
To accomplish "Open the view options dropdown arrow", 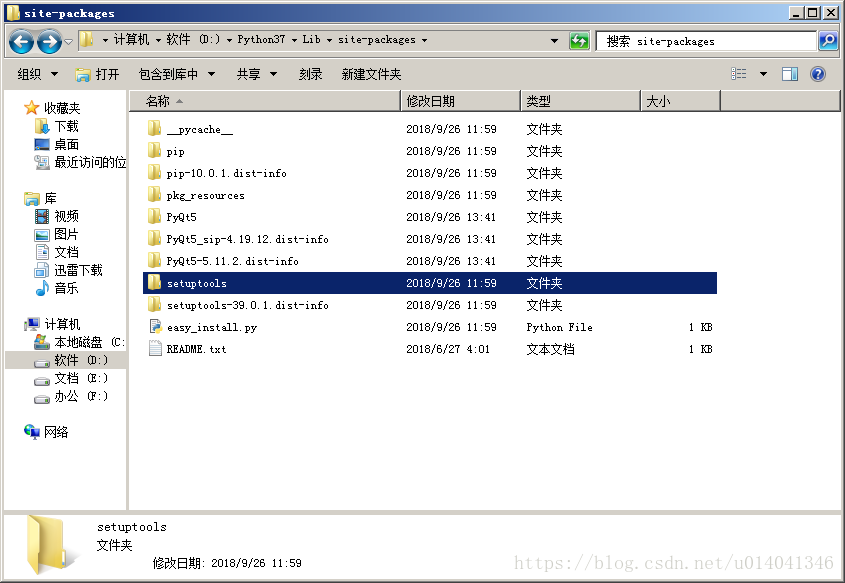I will point(763,74).
